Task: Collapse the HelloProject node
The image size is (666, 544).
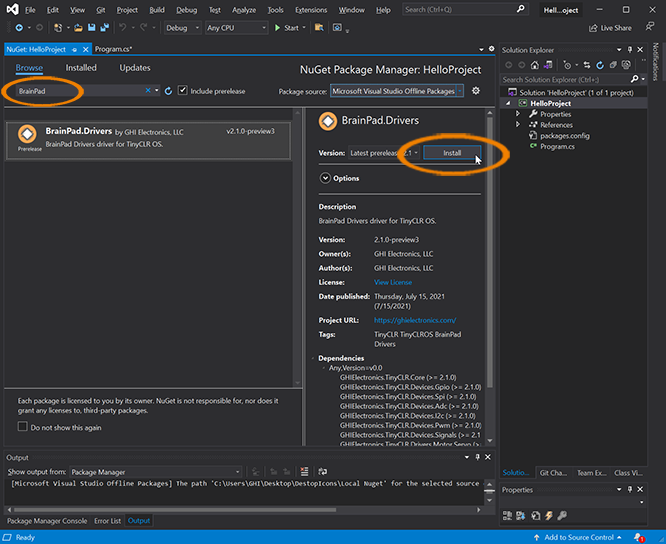Action: (x=508, y=103)
